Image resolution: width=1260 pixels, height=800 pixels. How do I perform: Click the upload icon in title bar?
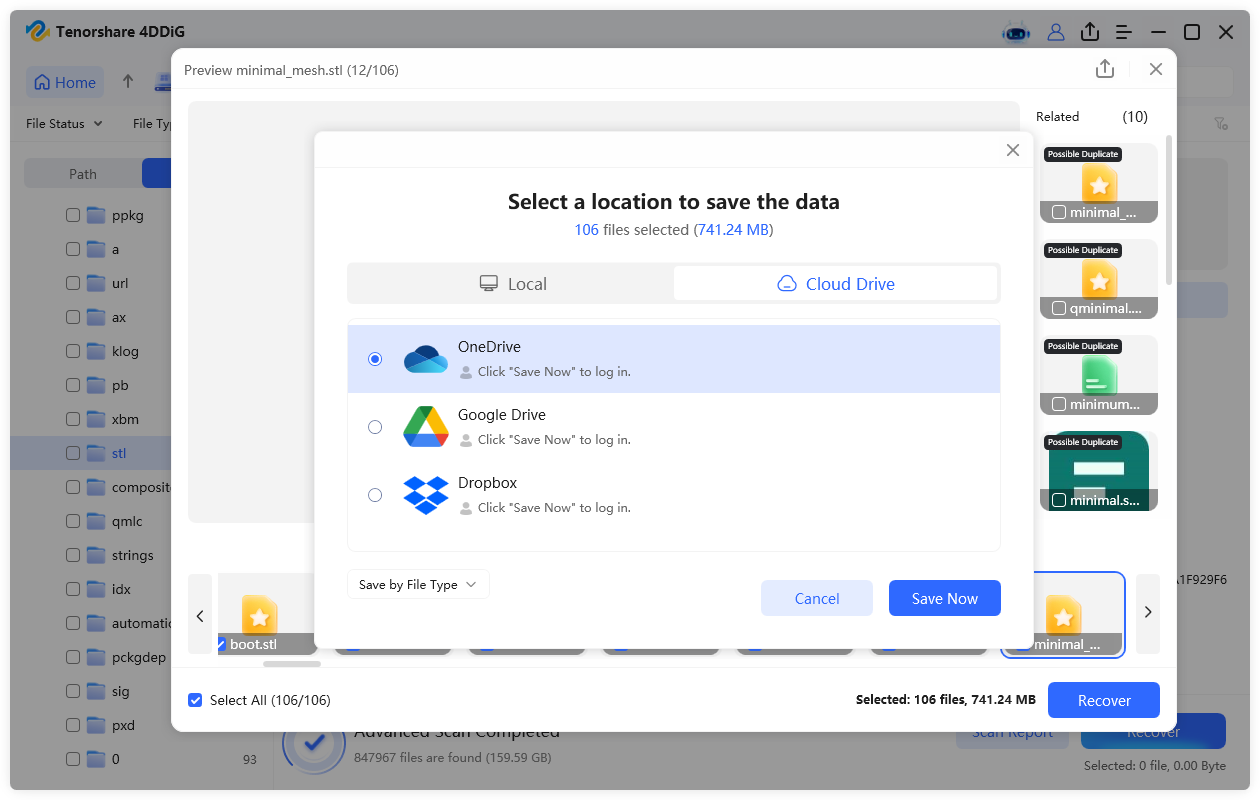(1090, 32)
